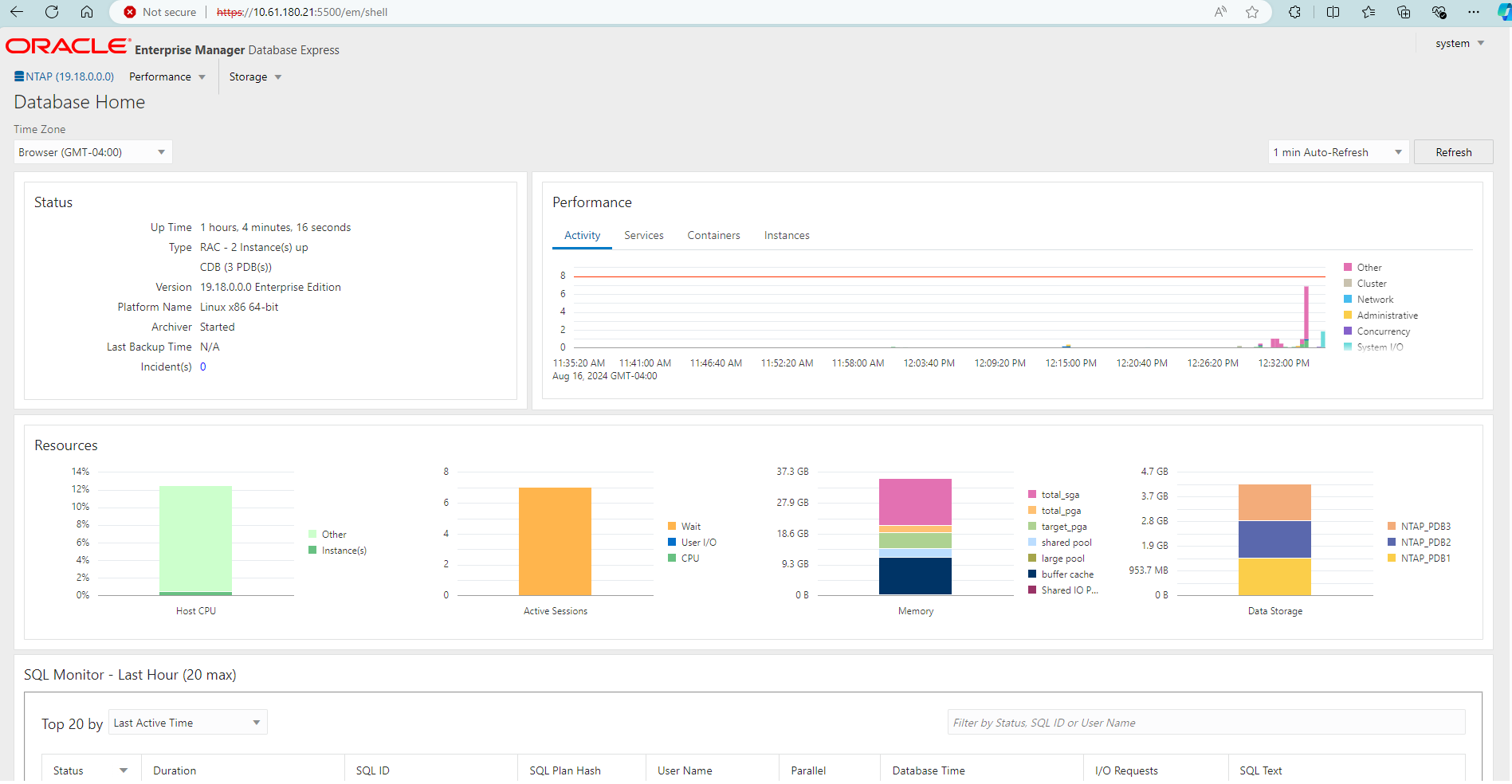Click the favorites star icon in address bar
The height and width of the screenshot is (784, 1512).
click(1252, 12)
